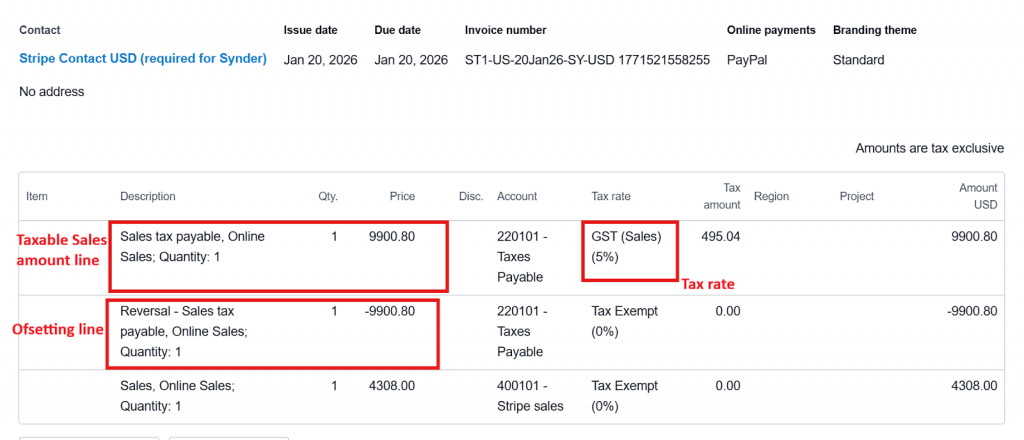Click the Tax rate column header

611,196
